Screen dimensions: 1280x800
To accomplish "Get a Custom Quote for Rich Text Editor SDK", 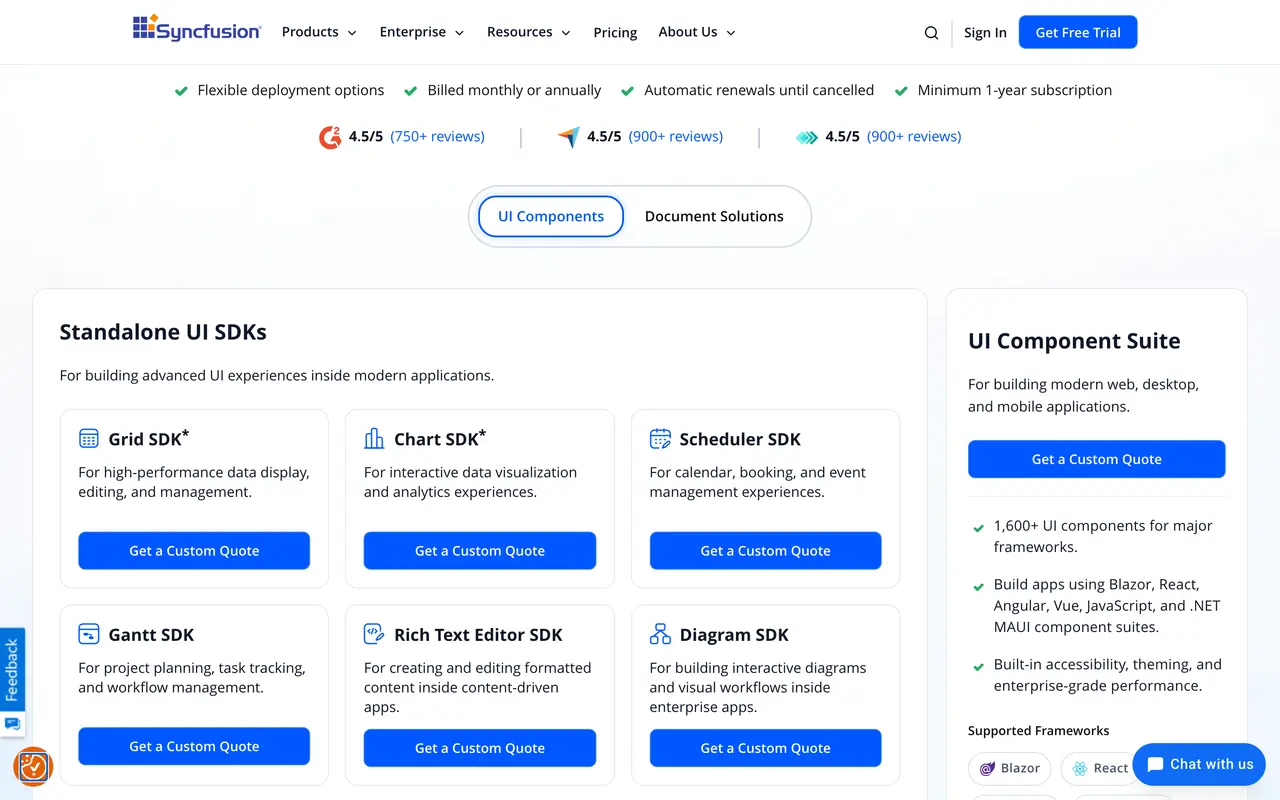I will coord(480,748).
